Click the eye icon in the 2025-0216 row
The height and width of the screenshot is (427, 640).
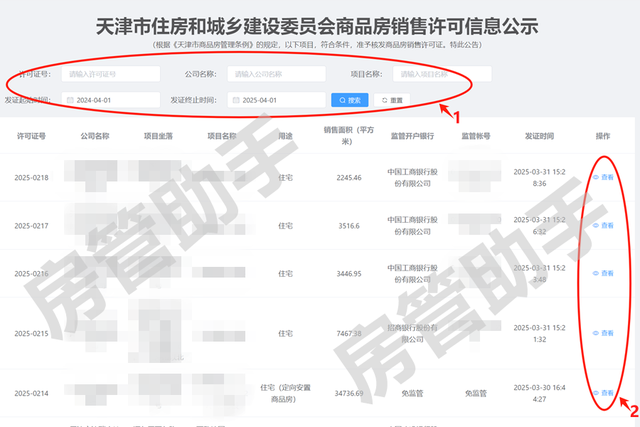click(x=596, y=273)
